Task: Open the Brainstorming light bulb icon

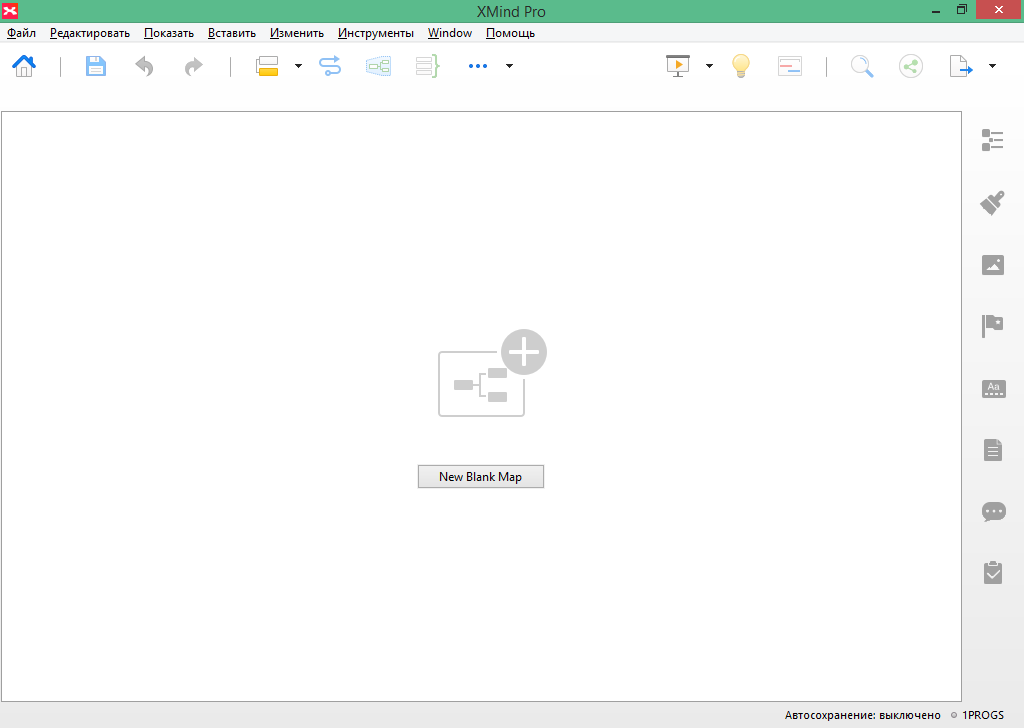Action: 740,66
